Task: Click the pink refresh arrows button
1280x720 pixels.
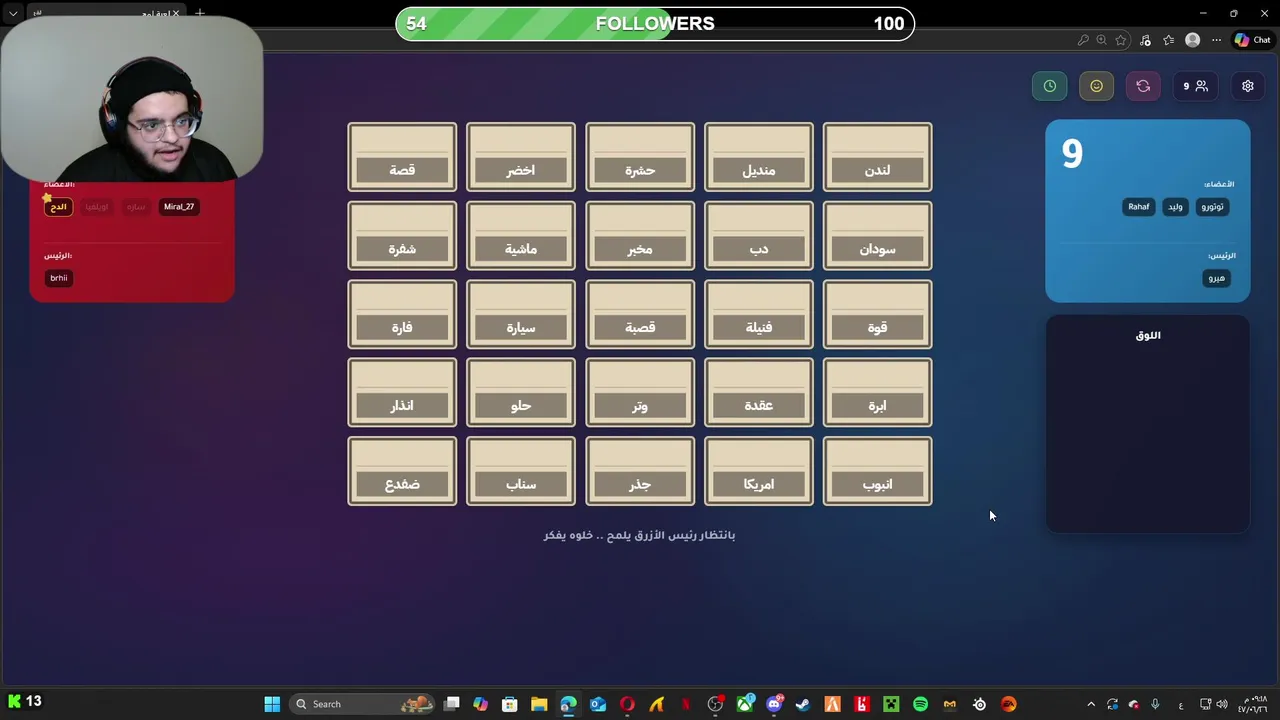Action: 1143,86
